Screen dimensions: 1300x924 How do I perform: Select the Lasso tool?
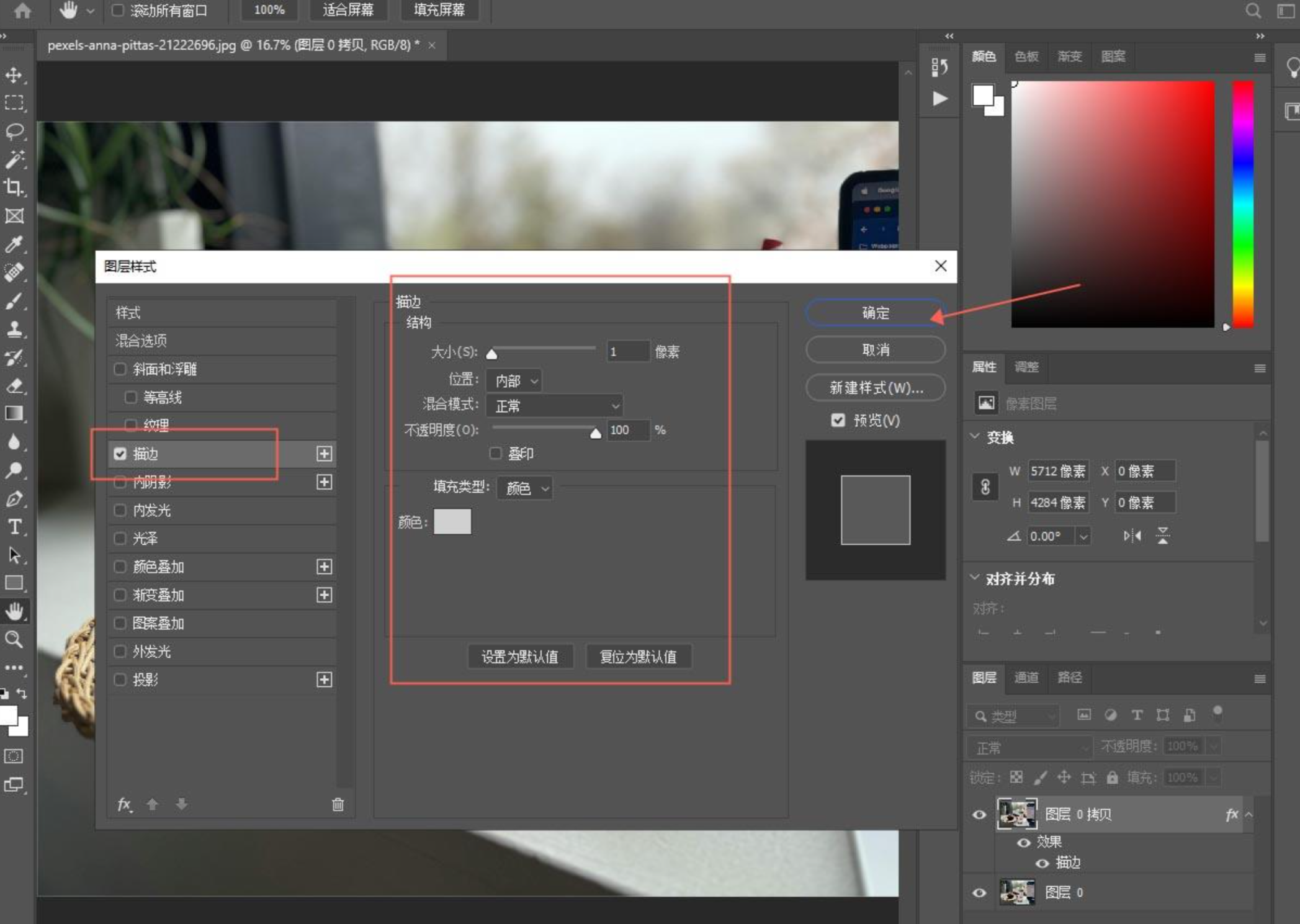pos(14,131)
